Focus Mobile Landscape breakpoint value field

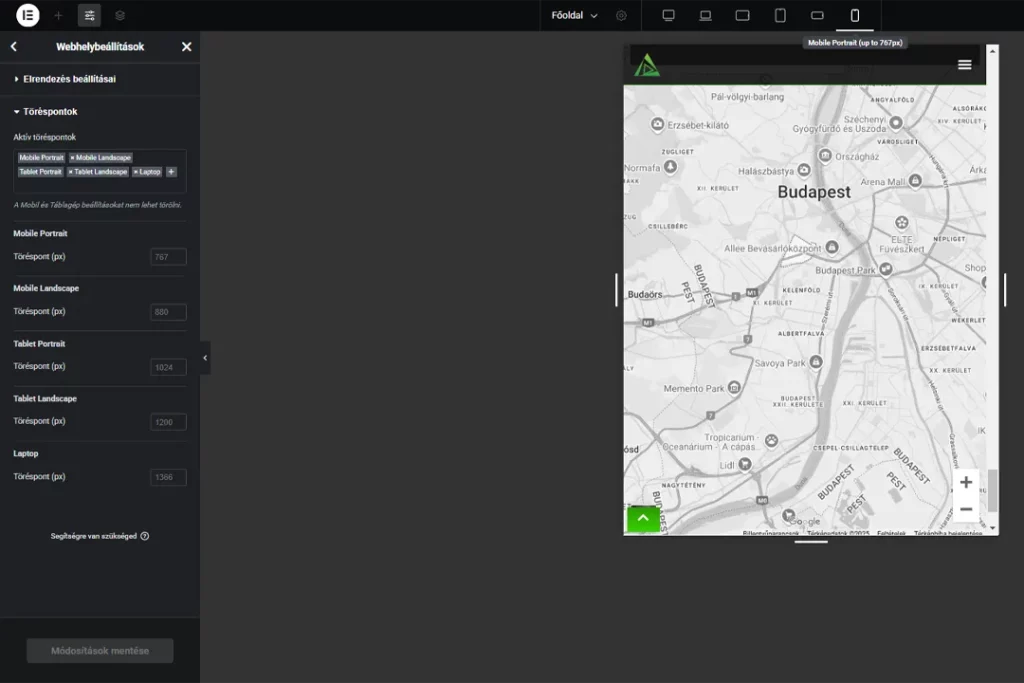coord(168,312)
